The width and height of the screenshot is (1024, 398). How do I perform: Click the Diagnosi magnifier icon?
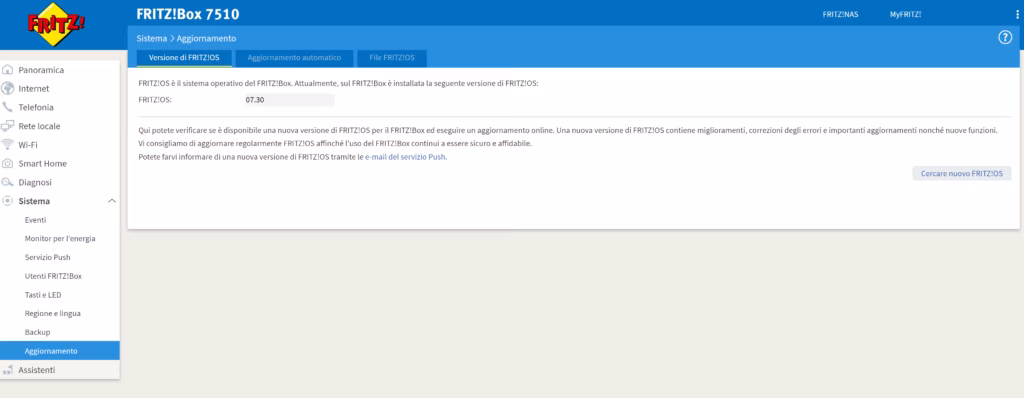[x=8, y=182]
